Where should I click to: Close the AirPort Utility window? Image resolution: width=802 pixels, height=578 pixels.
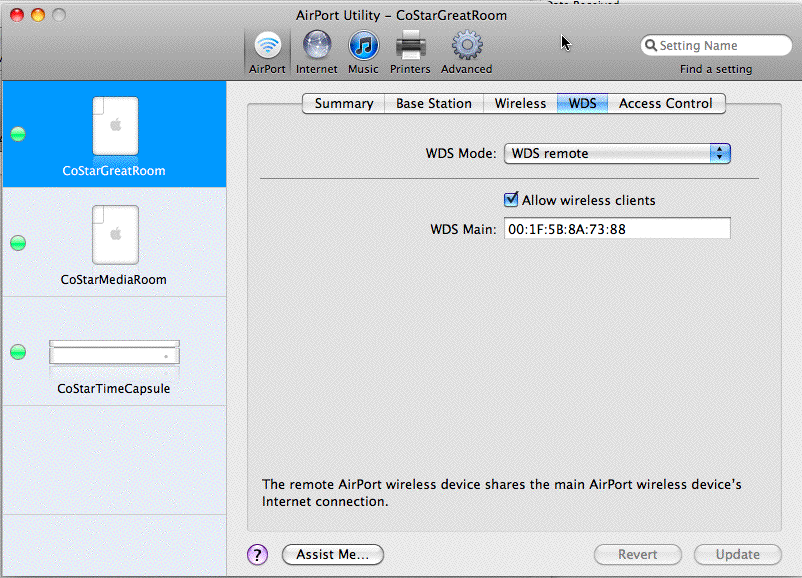pos(17,15)
